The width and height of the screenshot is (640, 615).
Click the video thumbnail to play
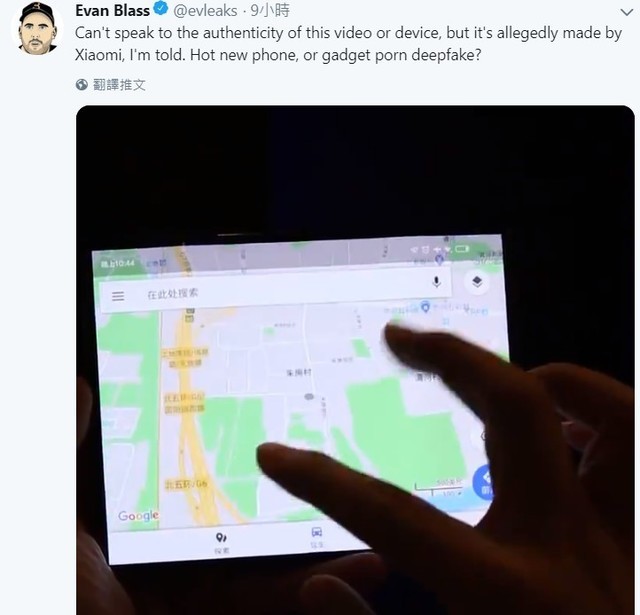click(355, 360)
